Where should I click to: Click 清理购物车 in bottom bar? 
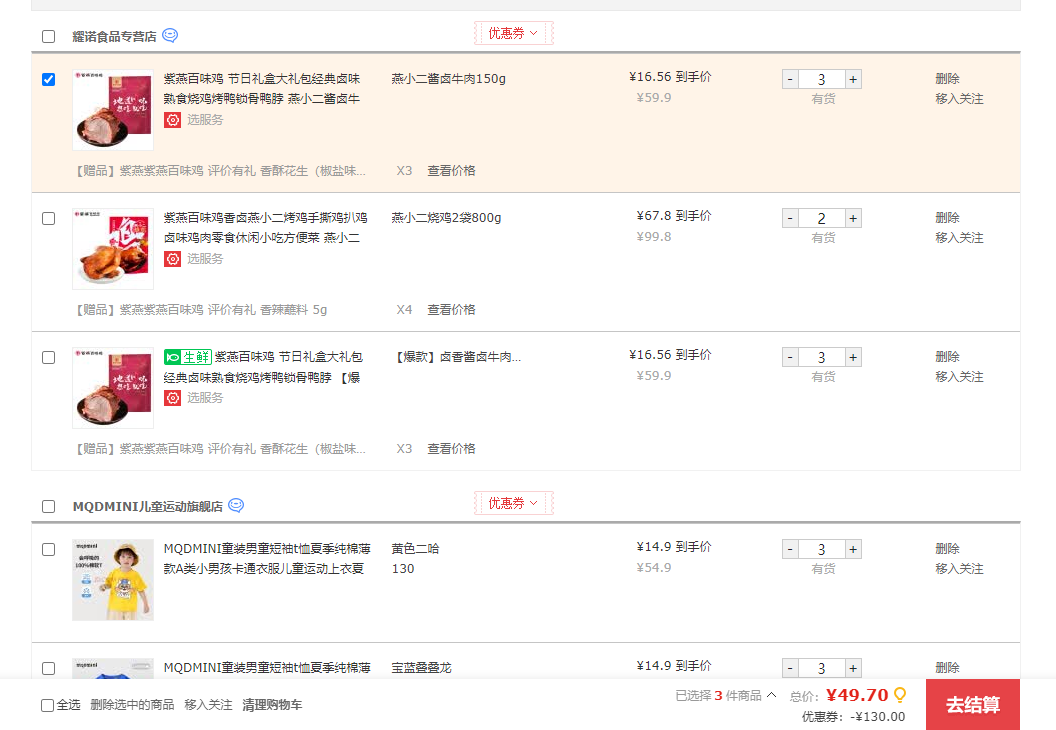click(272, 705)
